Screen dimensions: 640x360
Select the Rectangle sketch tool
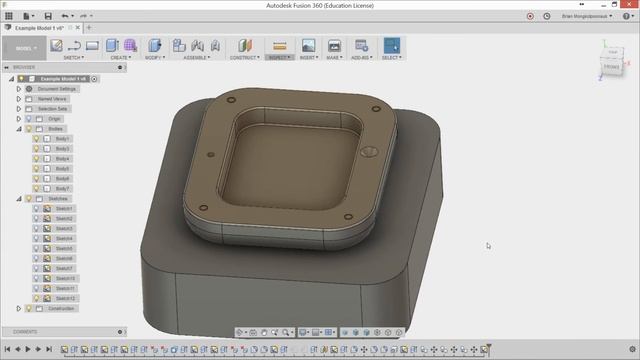tap(92, 45)
